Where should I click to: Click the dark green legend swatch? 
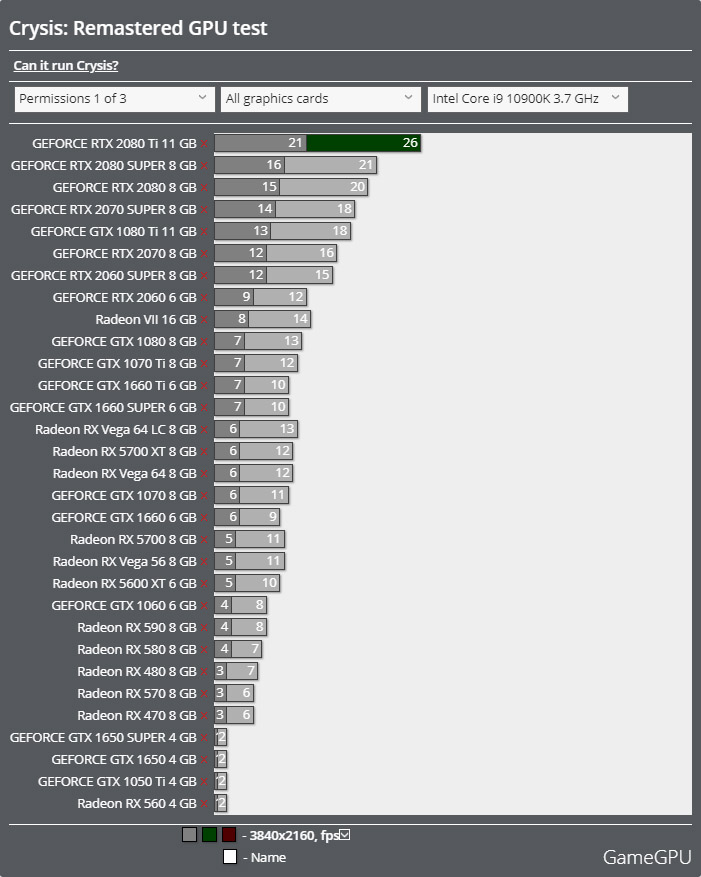(209, 835)
